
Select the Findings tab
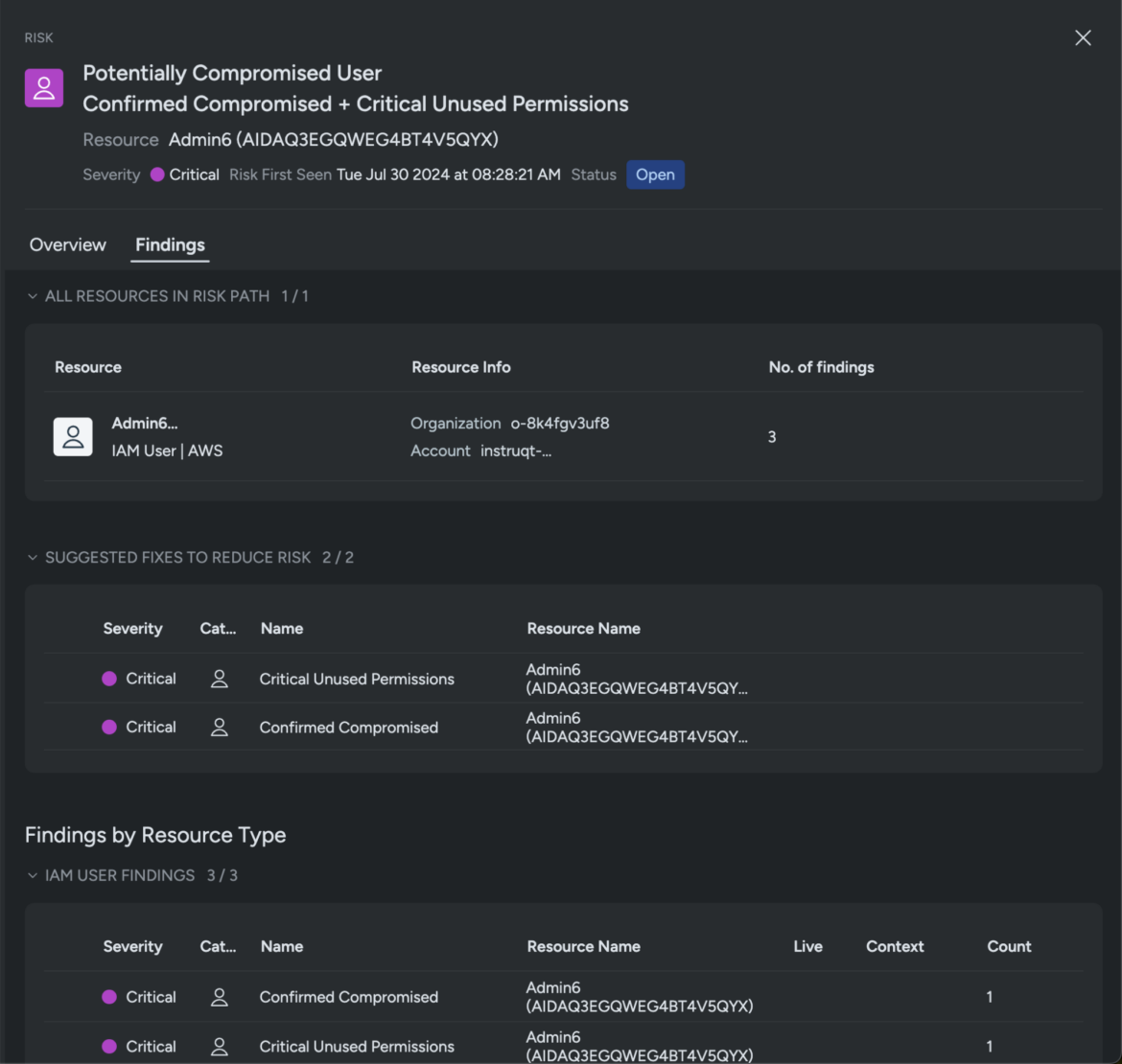[x=170, y=244]
